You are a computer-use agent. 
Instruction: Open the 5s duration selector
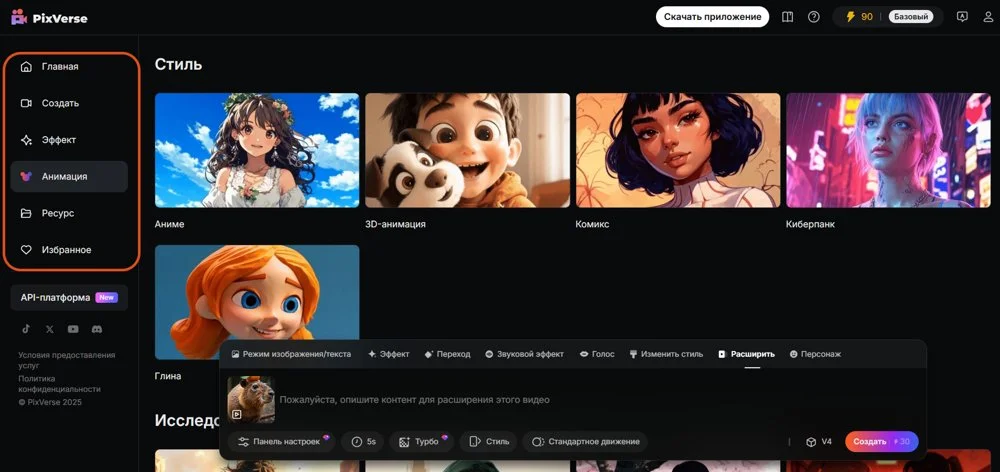364,441
